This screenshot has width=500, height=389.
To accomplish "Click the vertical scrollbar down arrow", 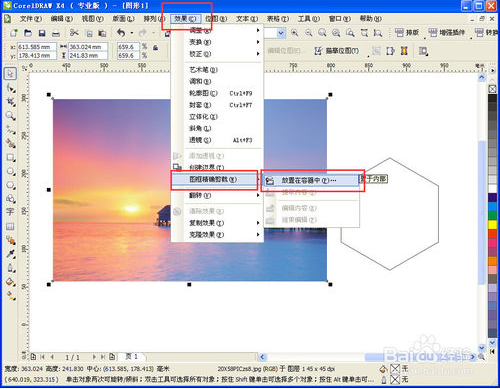I will tap(482, 348).
